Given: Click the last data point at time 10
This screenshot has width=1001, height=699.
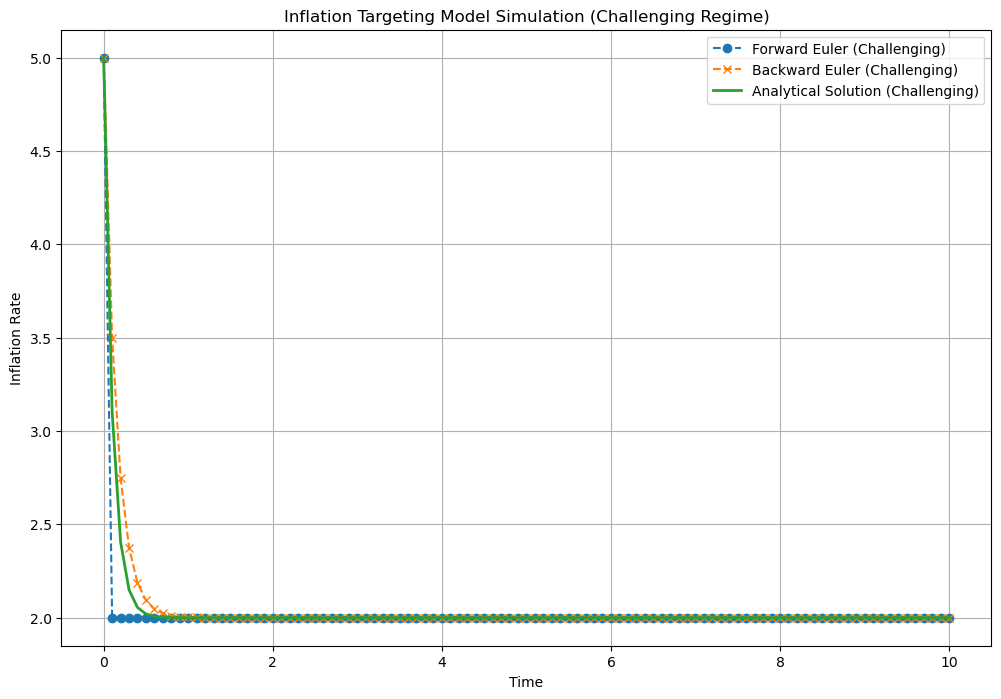Looking at the screenshot, I should [949, 618].
